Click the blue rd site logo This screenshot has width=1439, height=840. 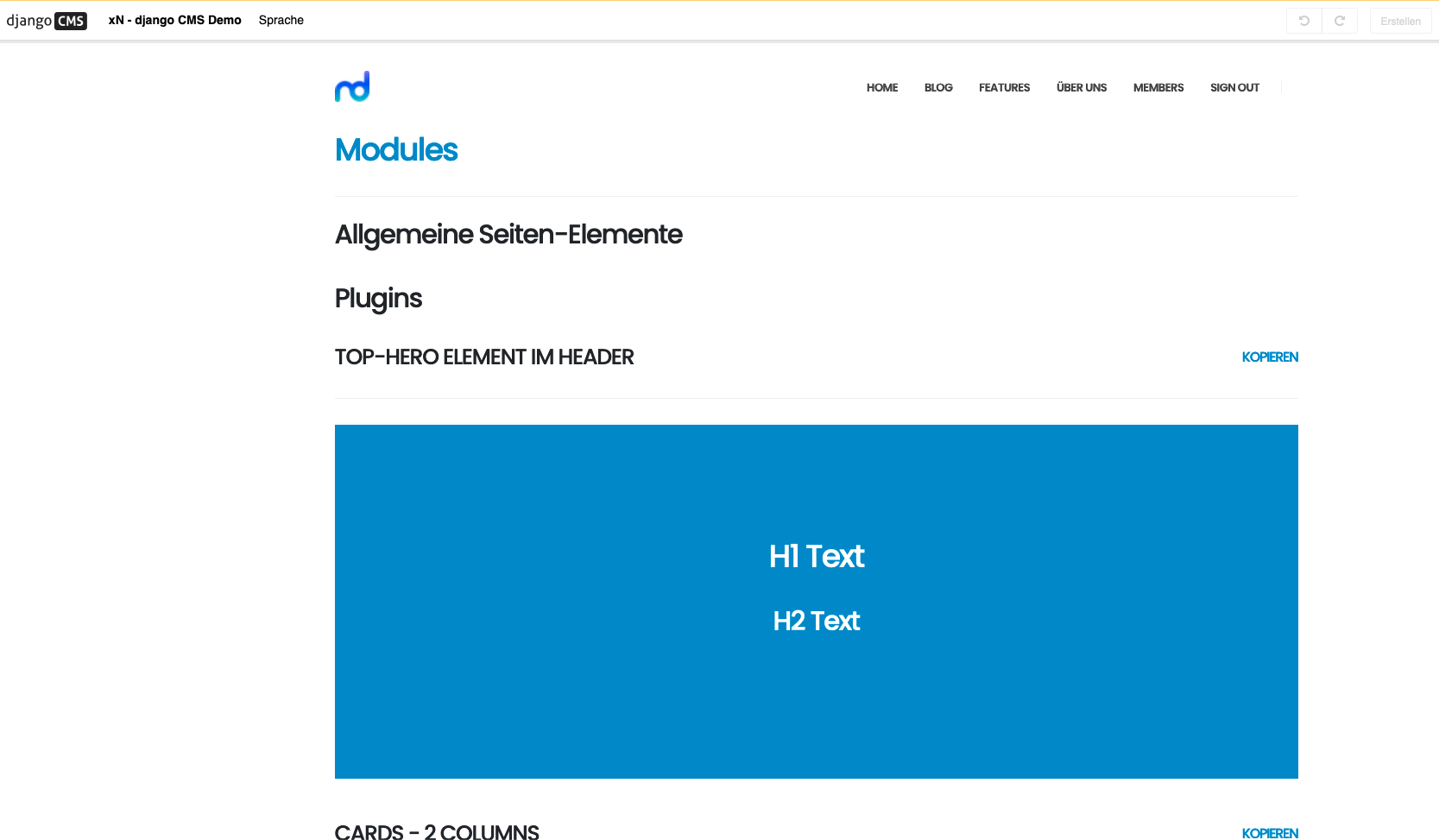point(352,86)
